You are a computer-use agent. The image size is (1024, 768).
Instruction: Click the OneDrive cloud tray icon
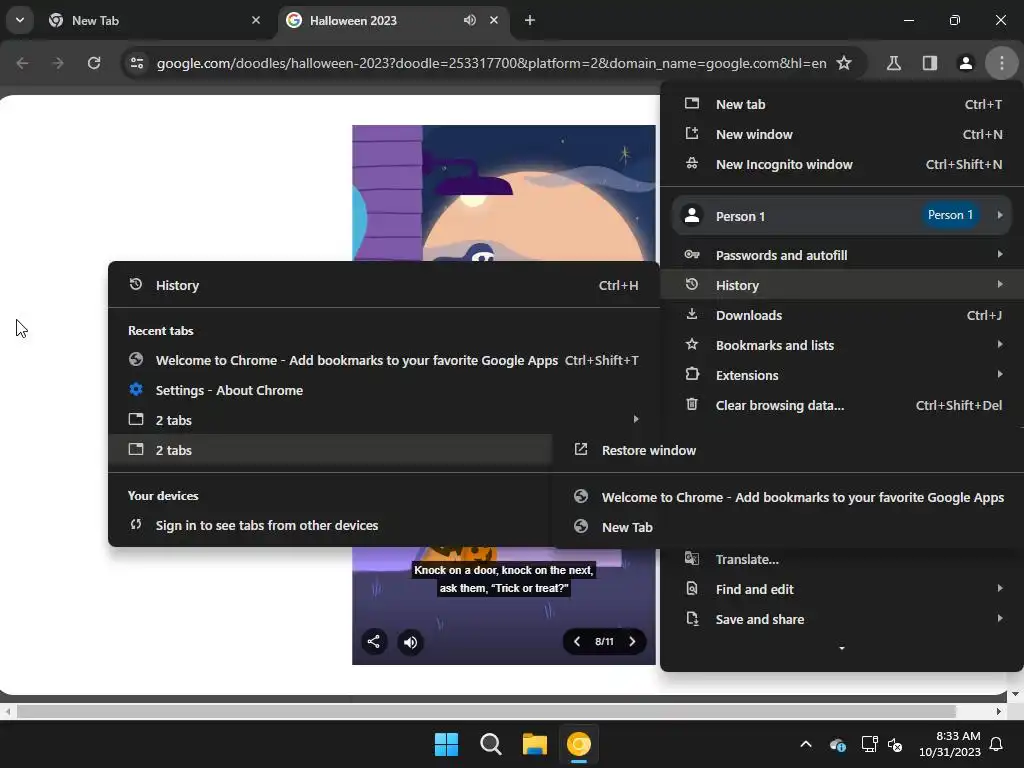tap(837, 744)
